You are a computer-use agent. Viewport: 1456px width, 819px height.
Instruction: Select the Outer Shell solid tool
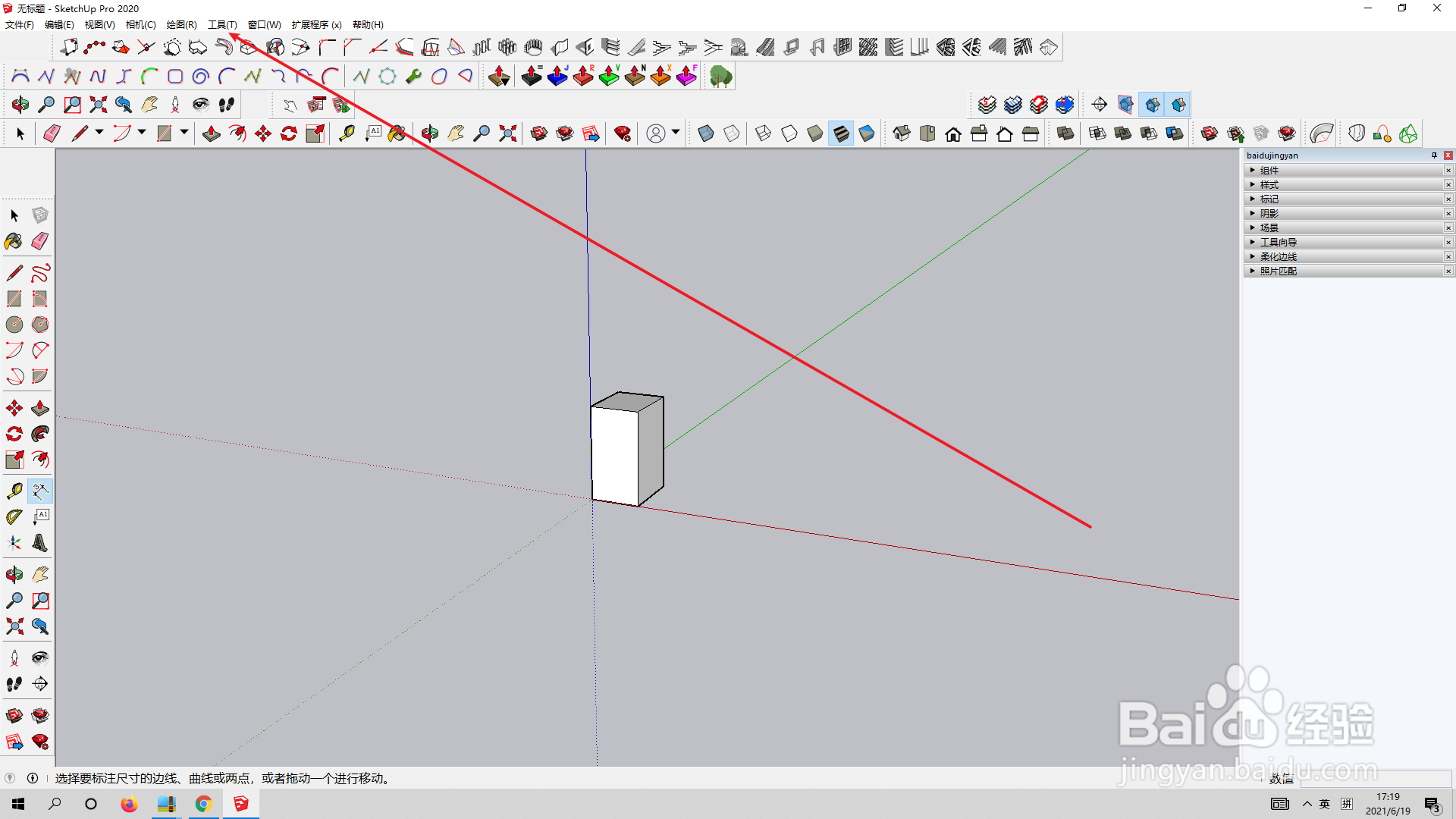(x=1065, y=134)
